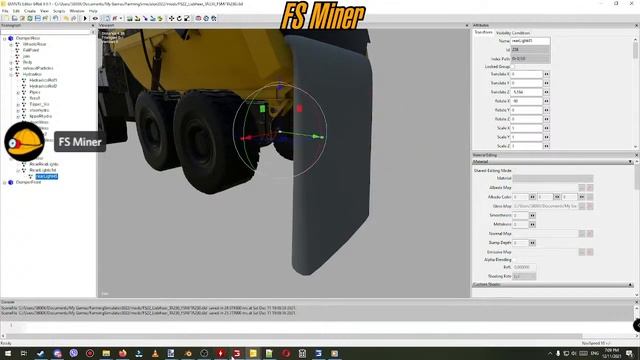
Task: Select the Rotate tool icon
Action: [179, 18]
